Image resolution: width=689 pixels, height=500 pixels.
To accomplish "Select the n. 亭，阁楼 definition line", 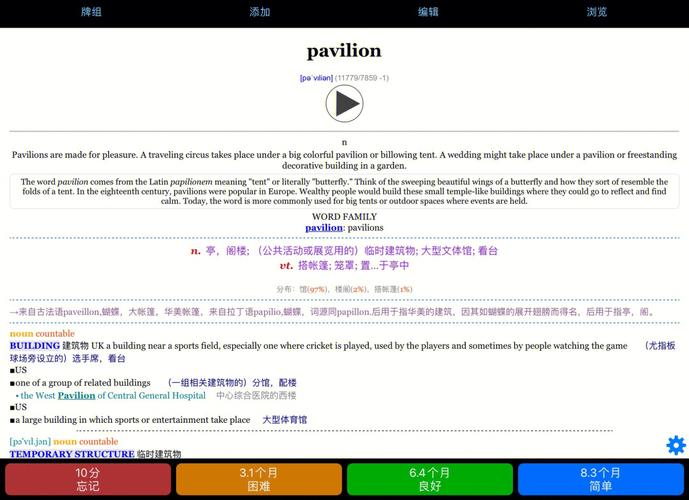I will [x=344, y=251].
